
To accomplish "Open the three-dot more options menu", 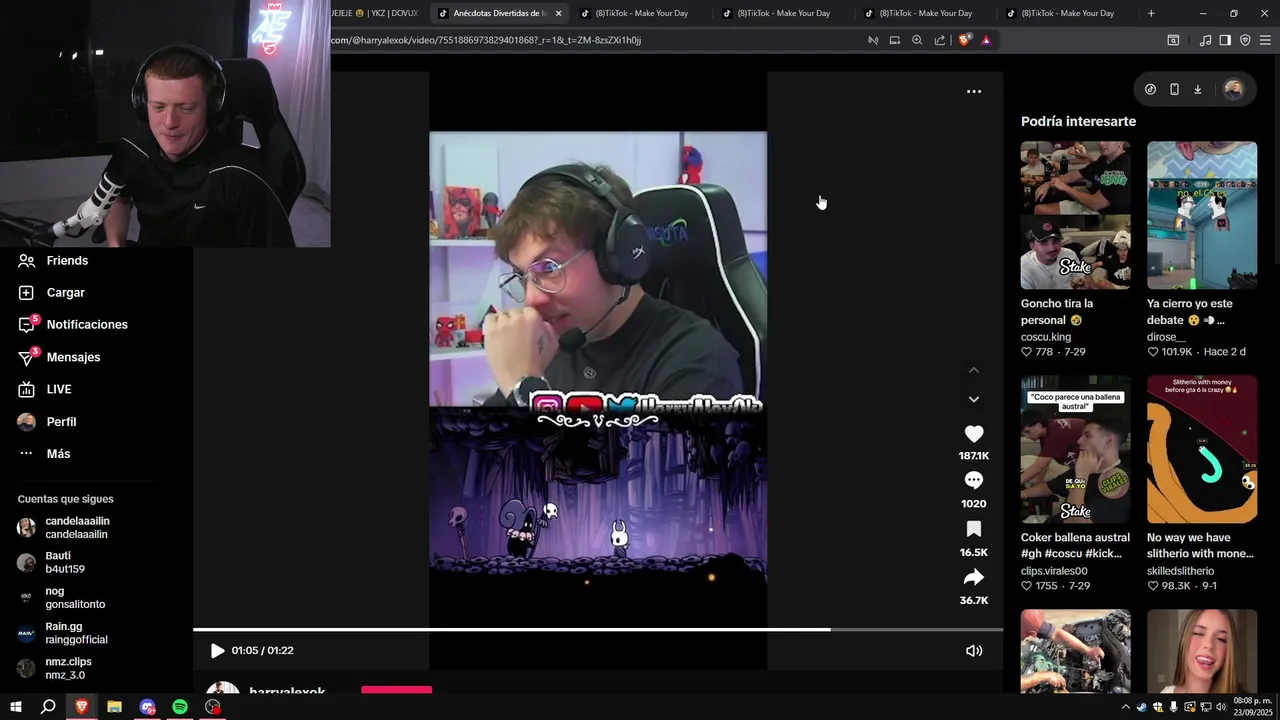I will [973, 91].
